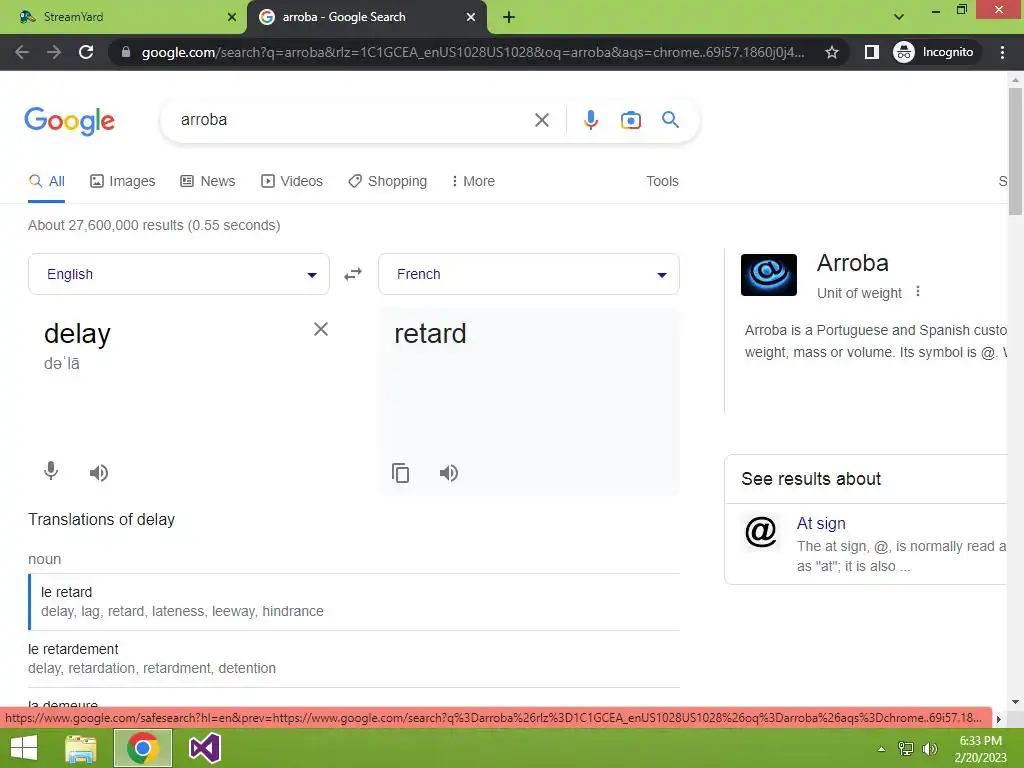Click the Google logo
Image resolution: width=1024 pixels, height=768 pixels.
[x=69, y=121]
